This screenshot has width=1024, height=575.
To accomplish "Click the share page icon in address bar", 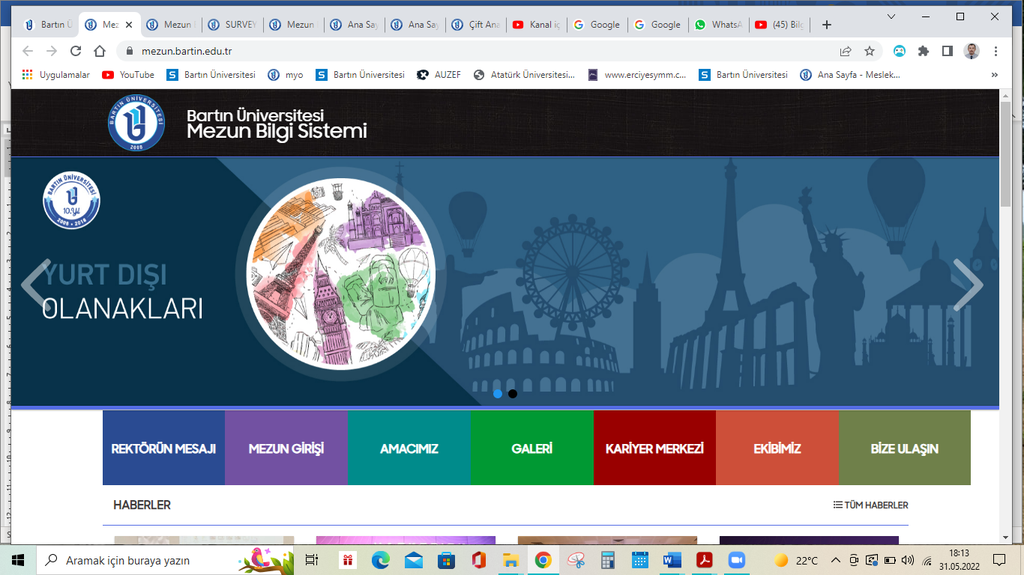I will [845, 51].
